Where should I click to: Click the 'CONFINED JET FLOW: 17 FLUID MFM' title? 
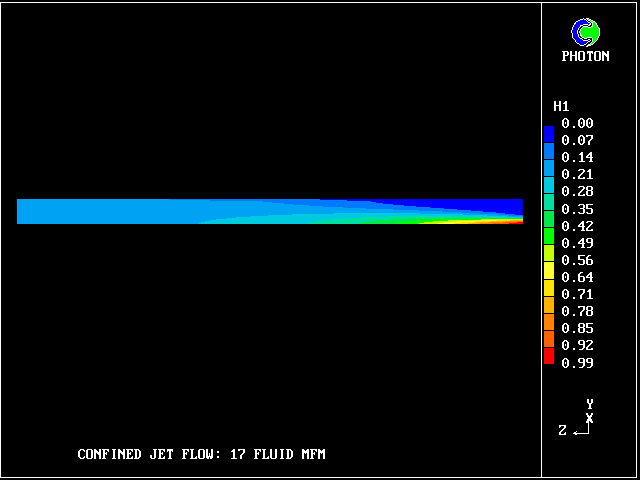click(201, 455)
